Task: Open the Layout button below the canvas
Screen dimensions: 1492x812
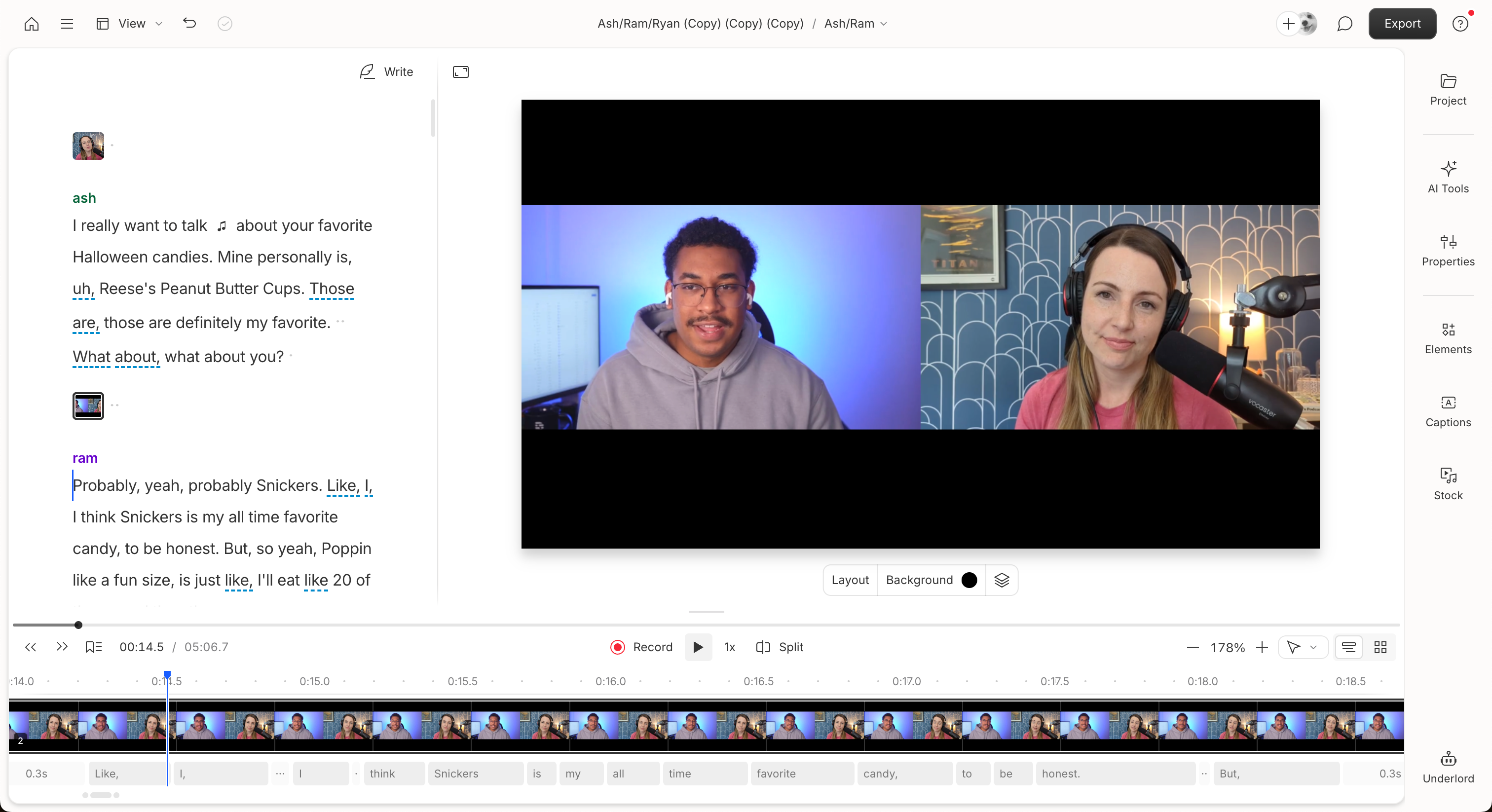Action: pyautogui.click(x=850, y=580)
